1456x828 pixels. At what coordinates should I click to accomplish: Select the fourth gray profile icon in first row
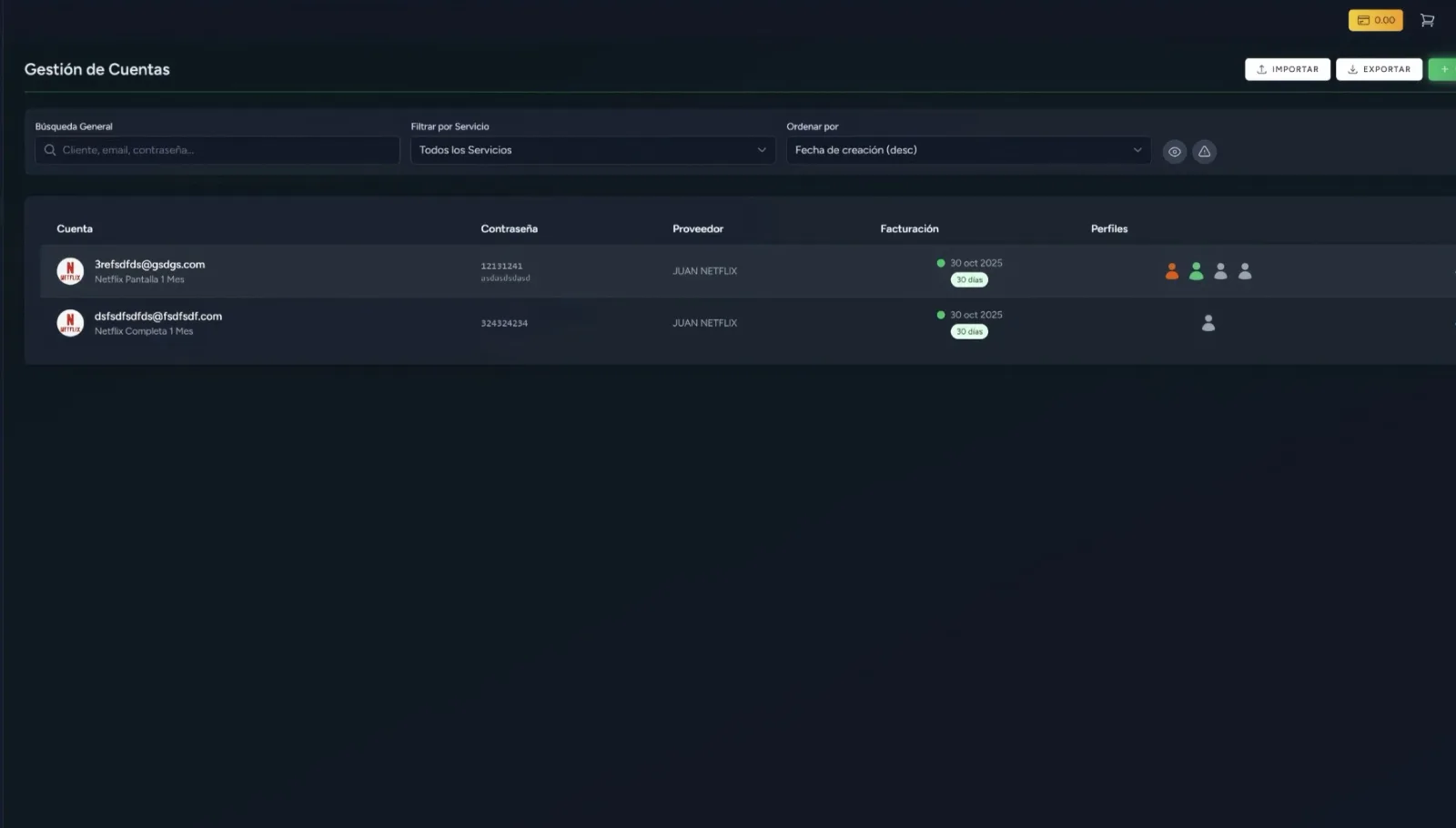point(1245,271)
